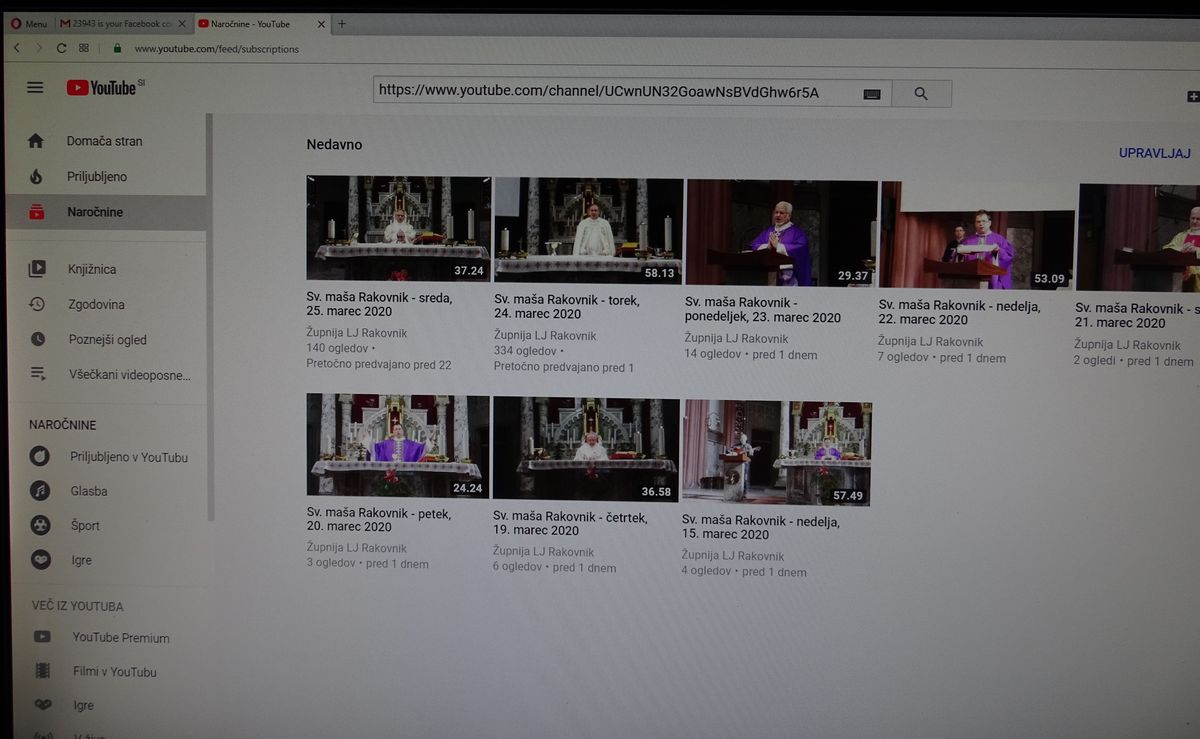This screenshot has width=1200, height=739.
Task: Open the Opera Menu button
Action: click(x=29, y=23)
